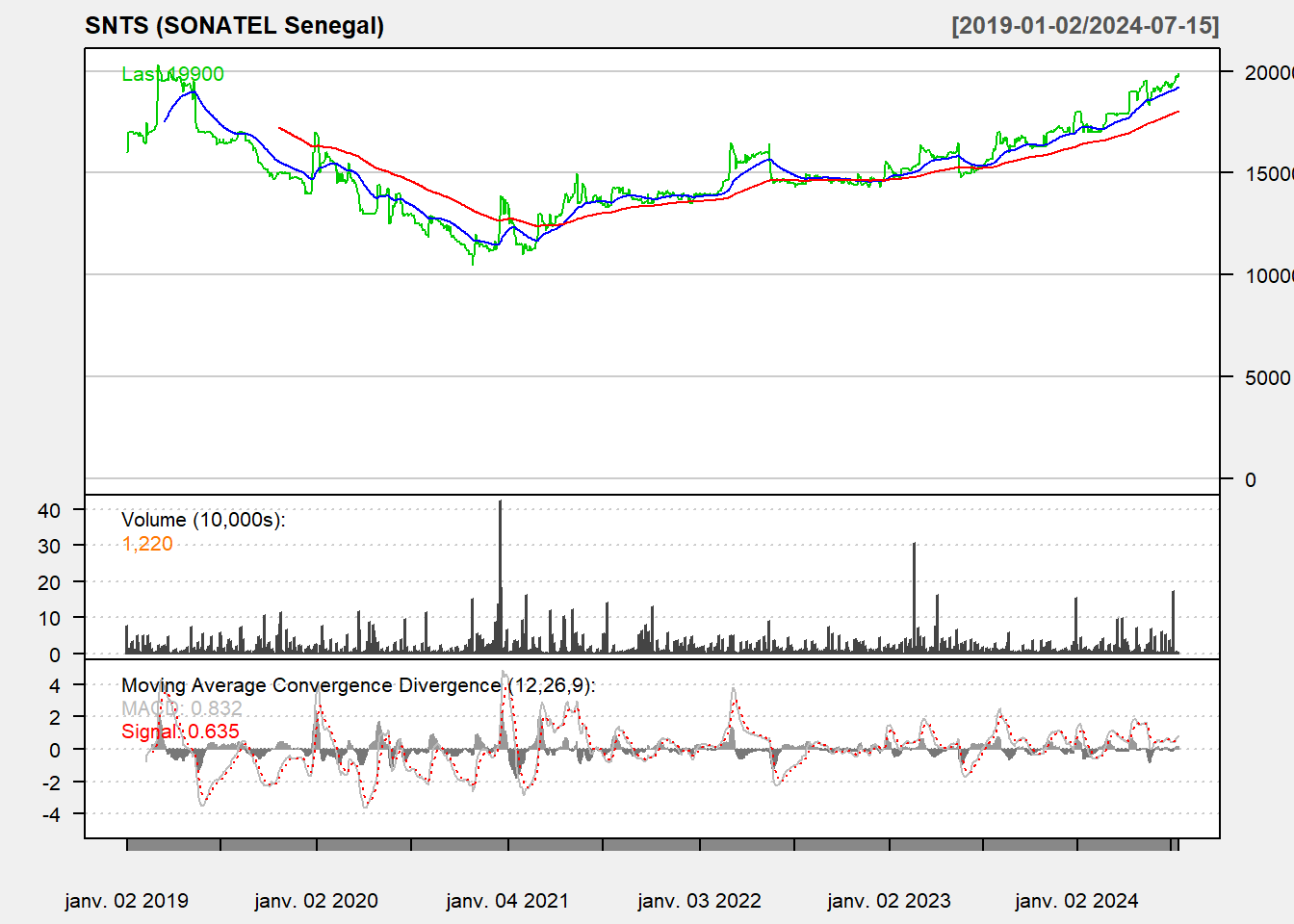Select the janv. 02 2020 date label
Screen dimensions: 1294x924
coord(316,901)
